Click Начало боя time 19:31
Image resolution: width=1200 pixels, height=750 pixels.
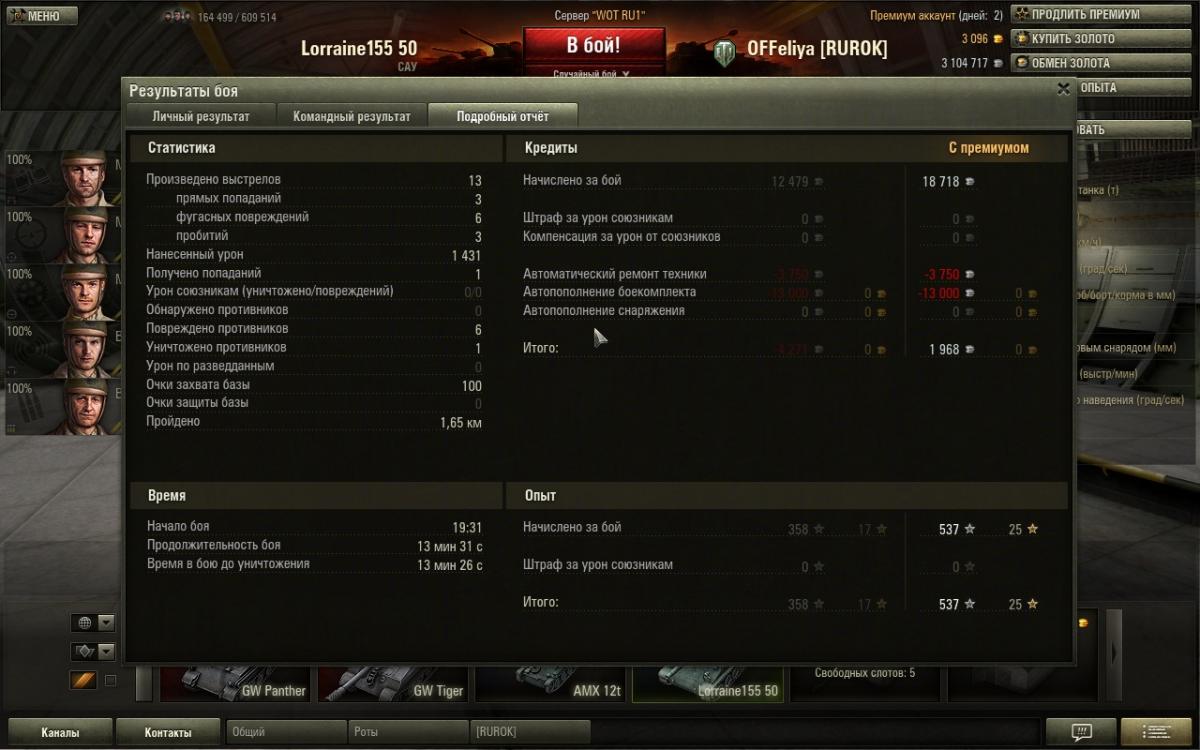click(x=467, y=528)
